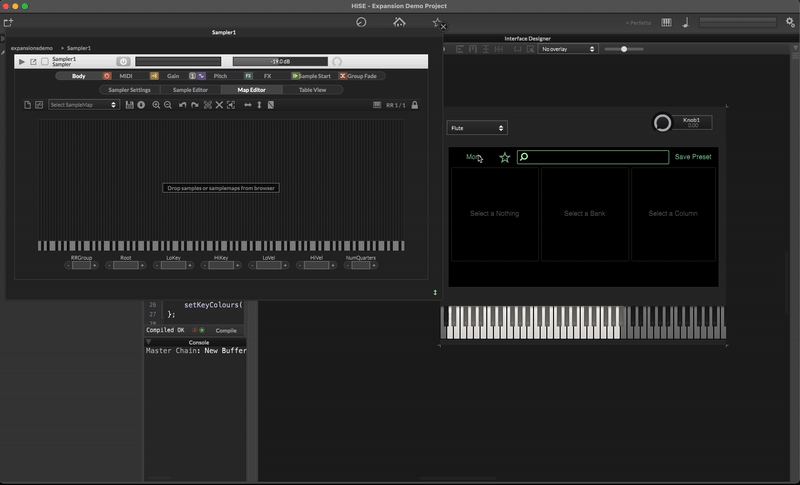Viewport: 800px width, 485px height.
Task: Click the Select a Column preset column
Action: 673,214
